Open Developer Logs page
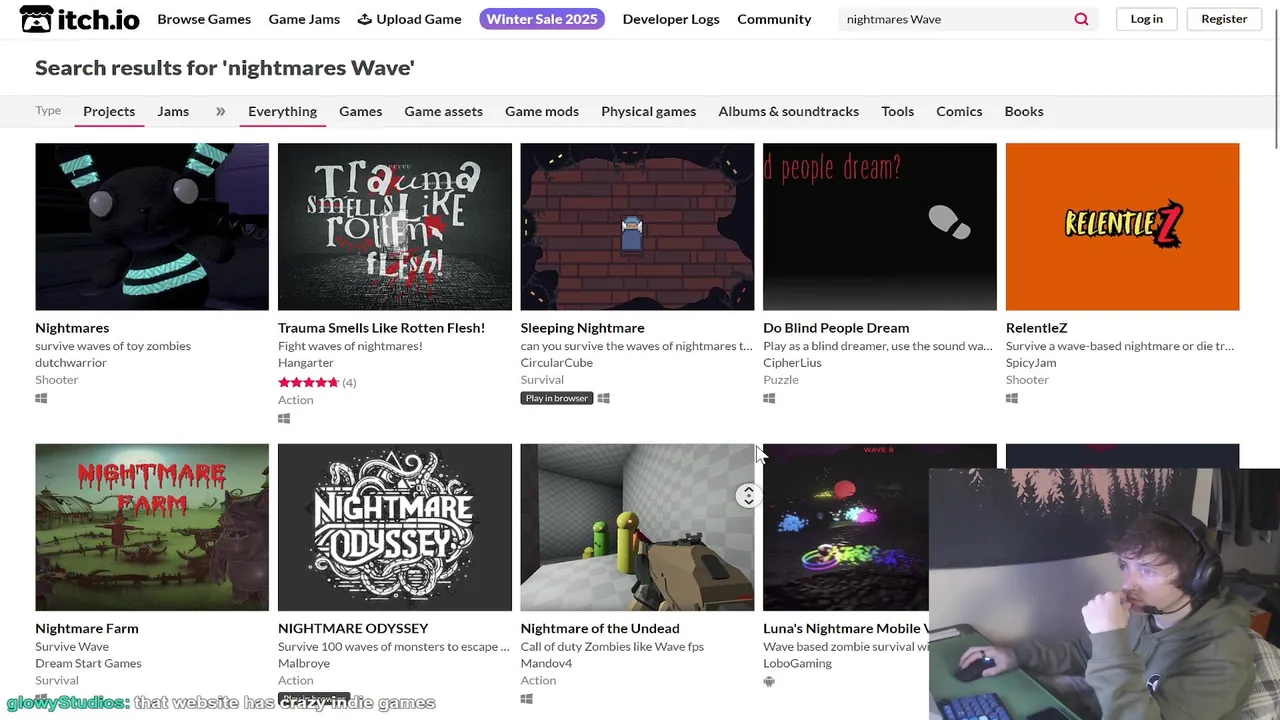The image size is (1280, 720). tap(671, 19)
